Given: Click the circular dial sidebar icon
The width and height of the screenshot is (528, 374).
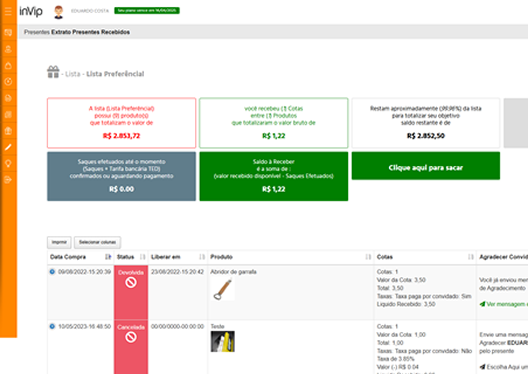Looking at the screenshot, I should pyautogui.click(x=8, y=81).
